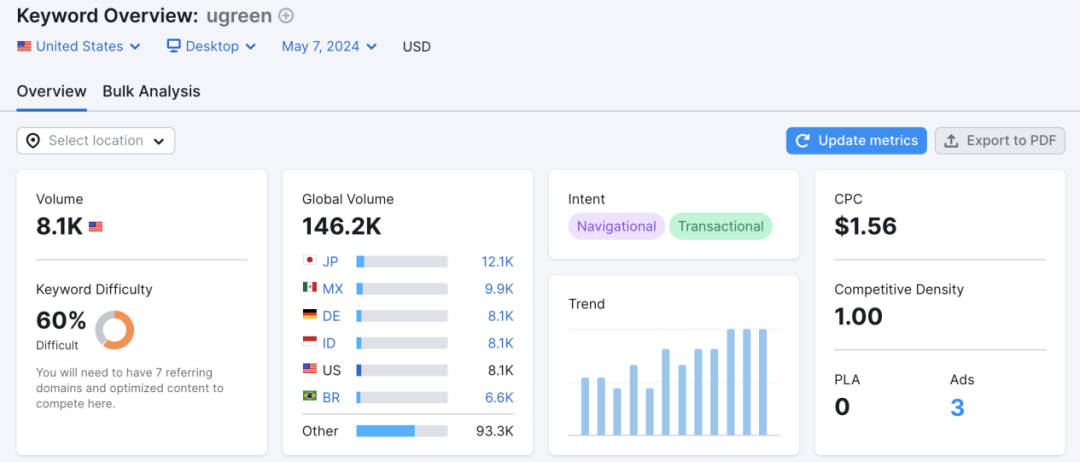1080x462 pixels.
Task: Open the Select location dropdown
Action: [96, 140]
